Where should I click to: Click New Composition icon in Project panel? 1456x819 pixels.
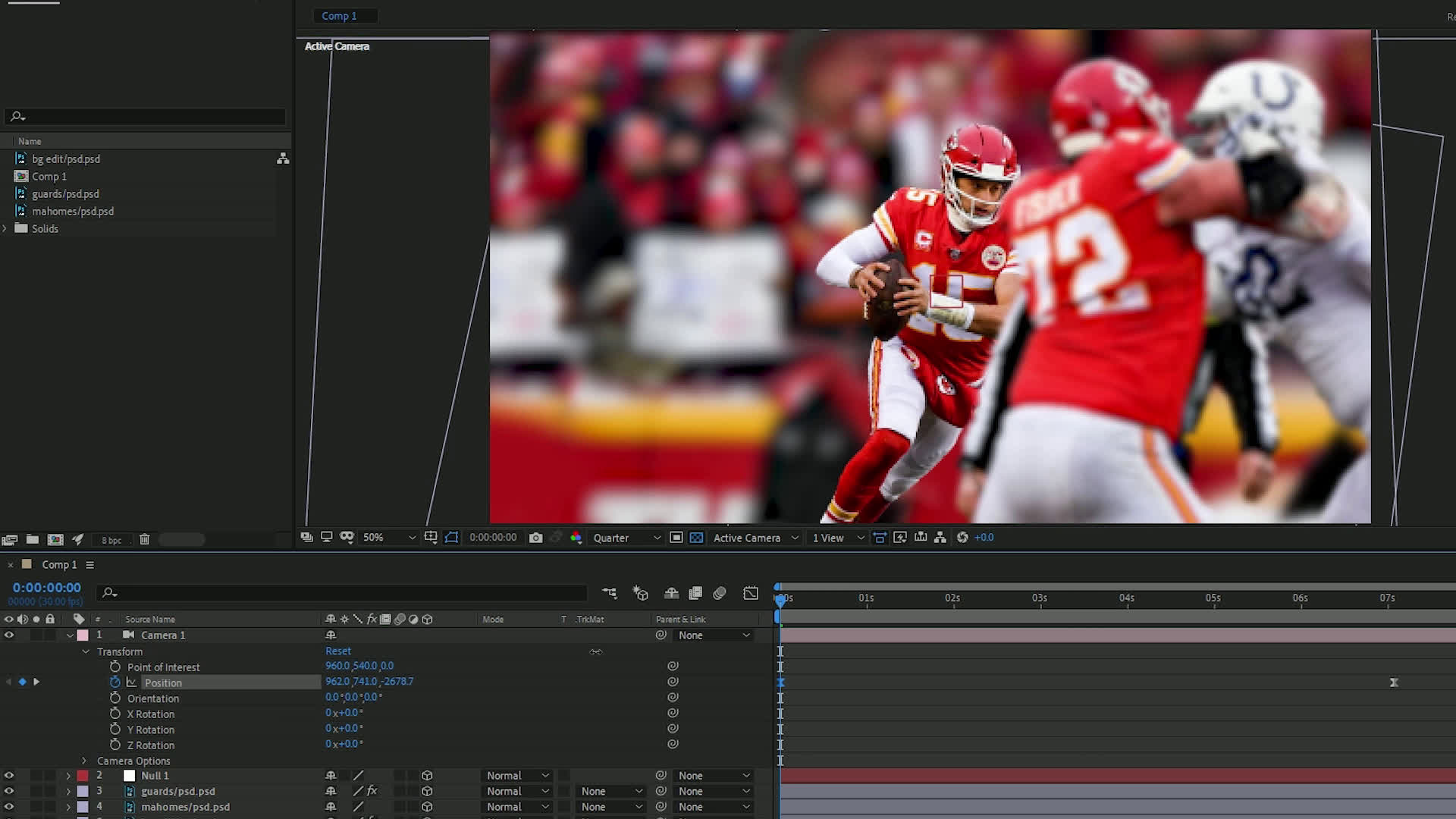55,539
